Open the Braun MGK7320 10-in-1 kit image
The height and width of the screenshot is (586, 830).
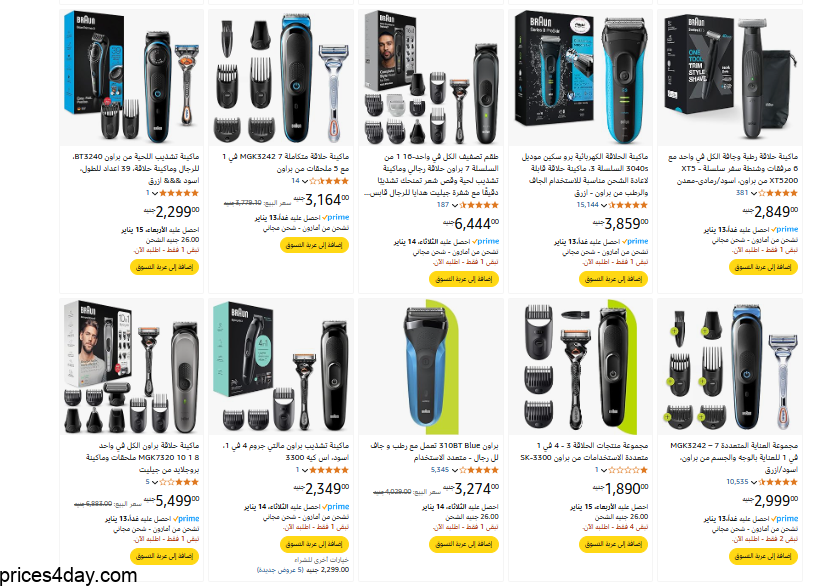[131, 366]
